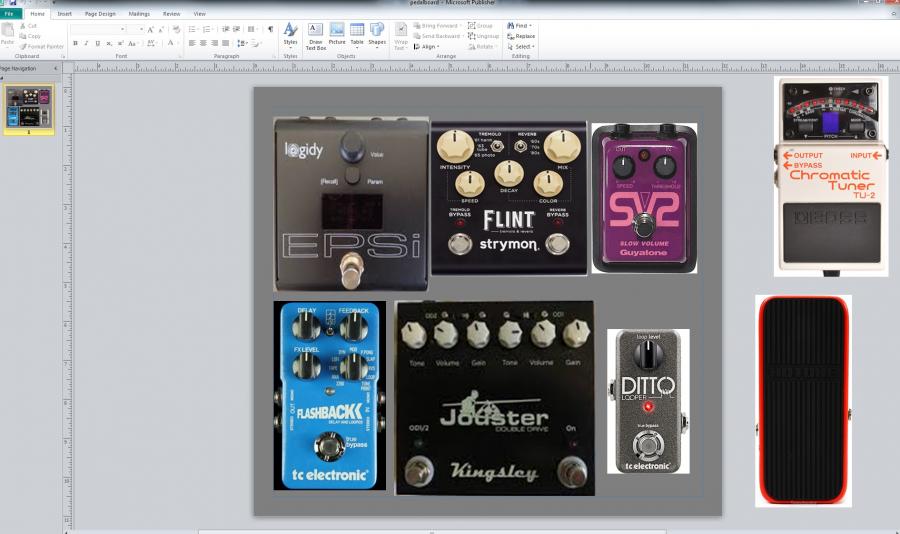The image size is (900, 534).
Task: Select the page 1 thumbnail in navigation
Action: pos(29,109)
